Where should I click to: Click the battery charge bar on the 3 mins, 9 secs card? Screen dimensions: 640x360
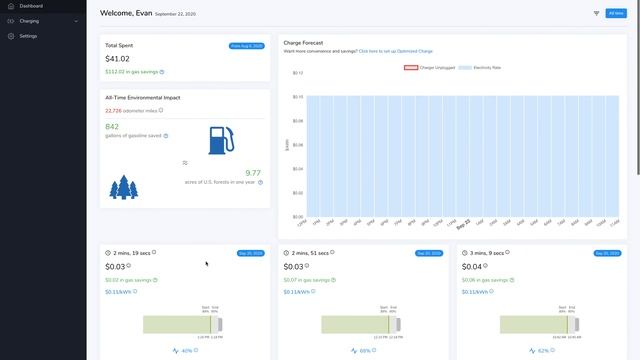click(540, 324)
